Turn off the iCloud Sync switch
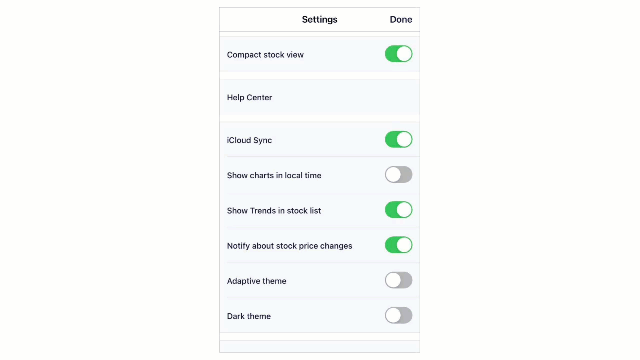Screen dimensions: 640x360 (398, 140)
